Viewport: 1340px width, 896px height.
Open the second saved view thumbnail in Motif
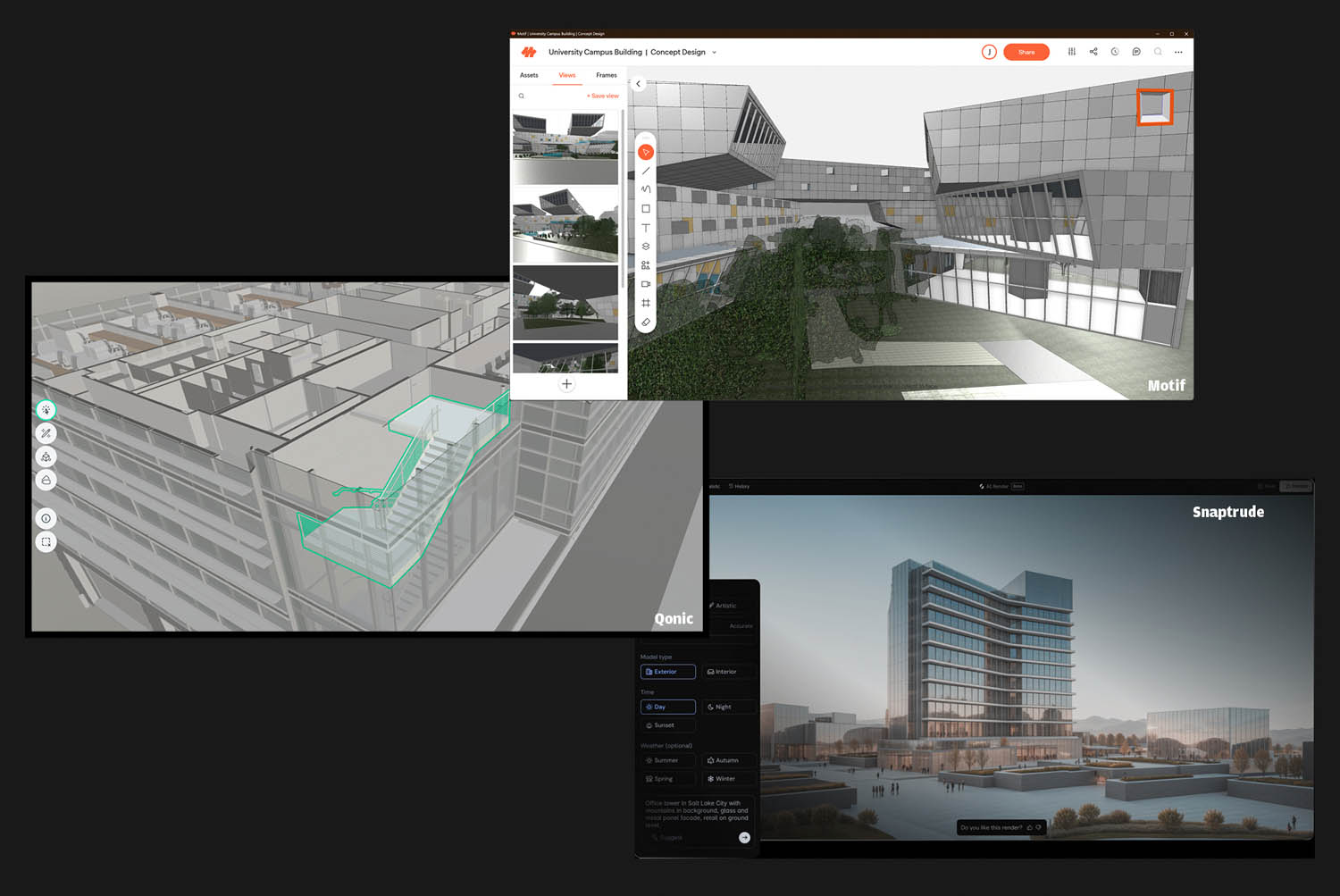click(x=565, y=224)
